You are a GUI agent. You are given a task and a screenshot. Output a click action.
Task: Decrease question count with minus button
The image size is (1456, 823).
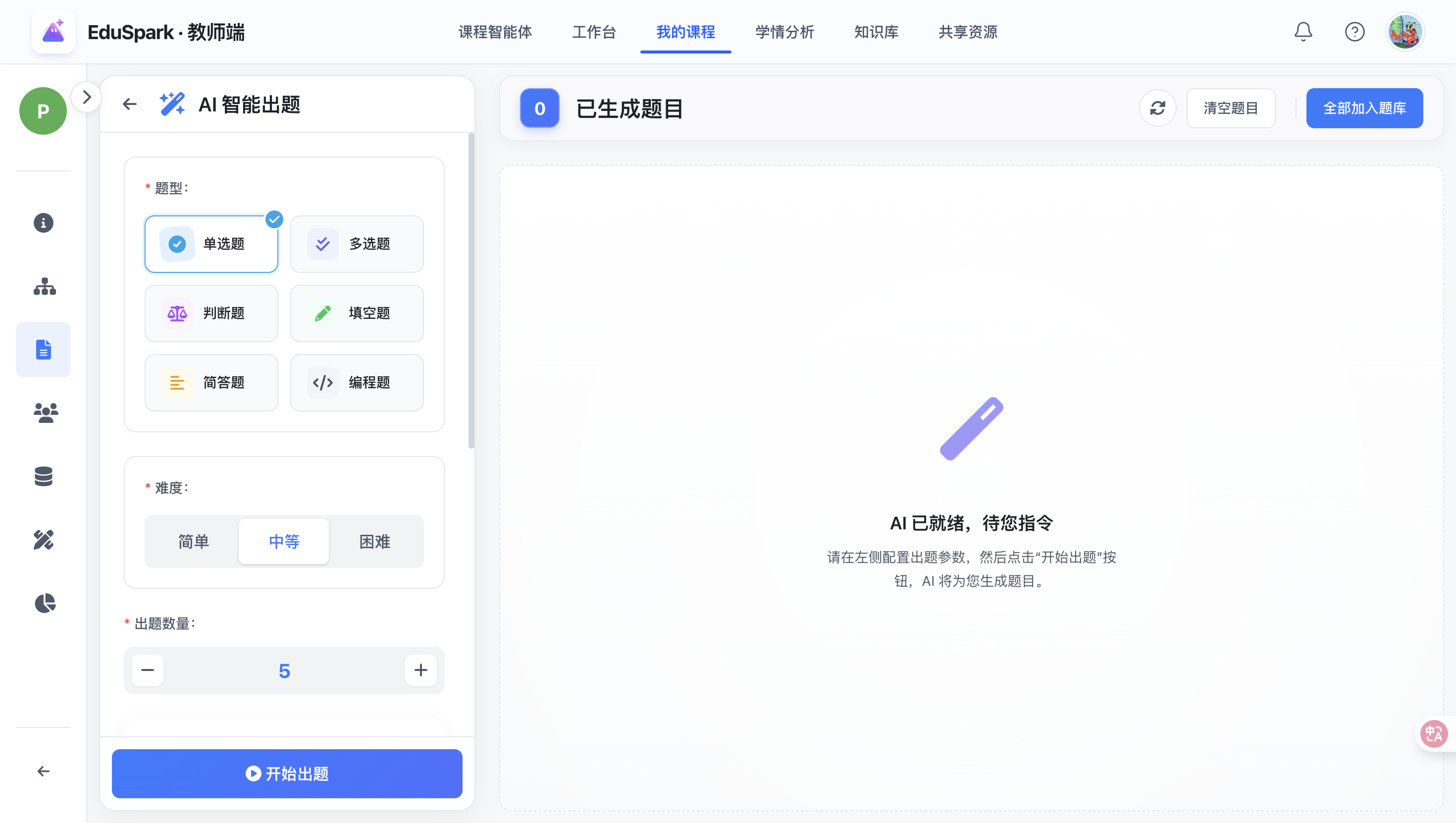pyautogui.click(x=148, y=670)
